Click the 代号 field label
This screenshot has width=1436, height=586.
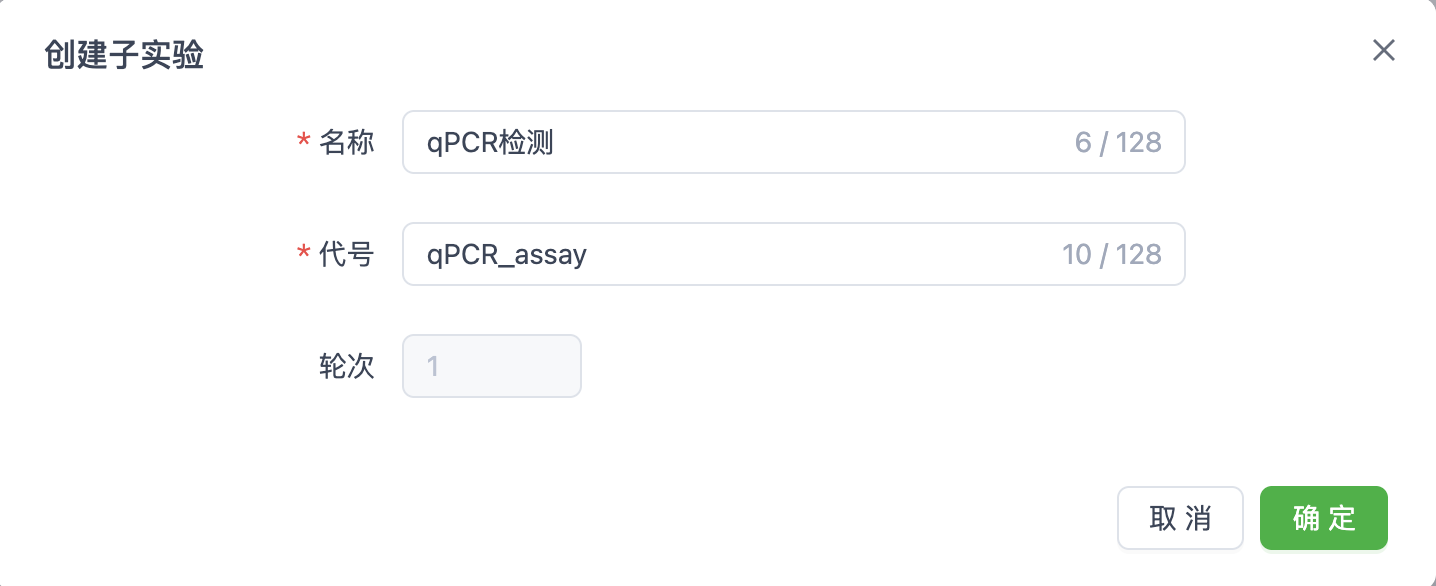pyautogui.click(x=346, y=254)
